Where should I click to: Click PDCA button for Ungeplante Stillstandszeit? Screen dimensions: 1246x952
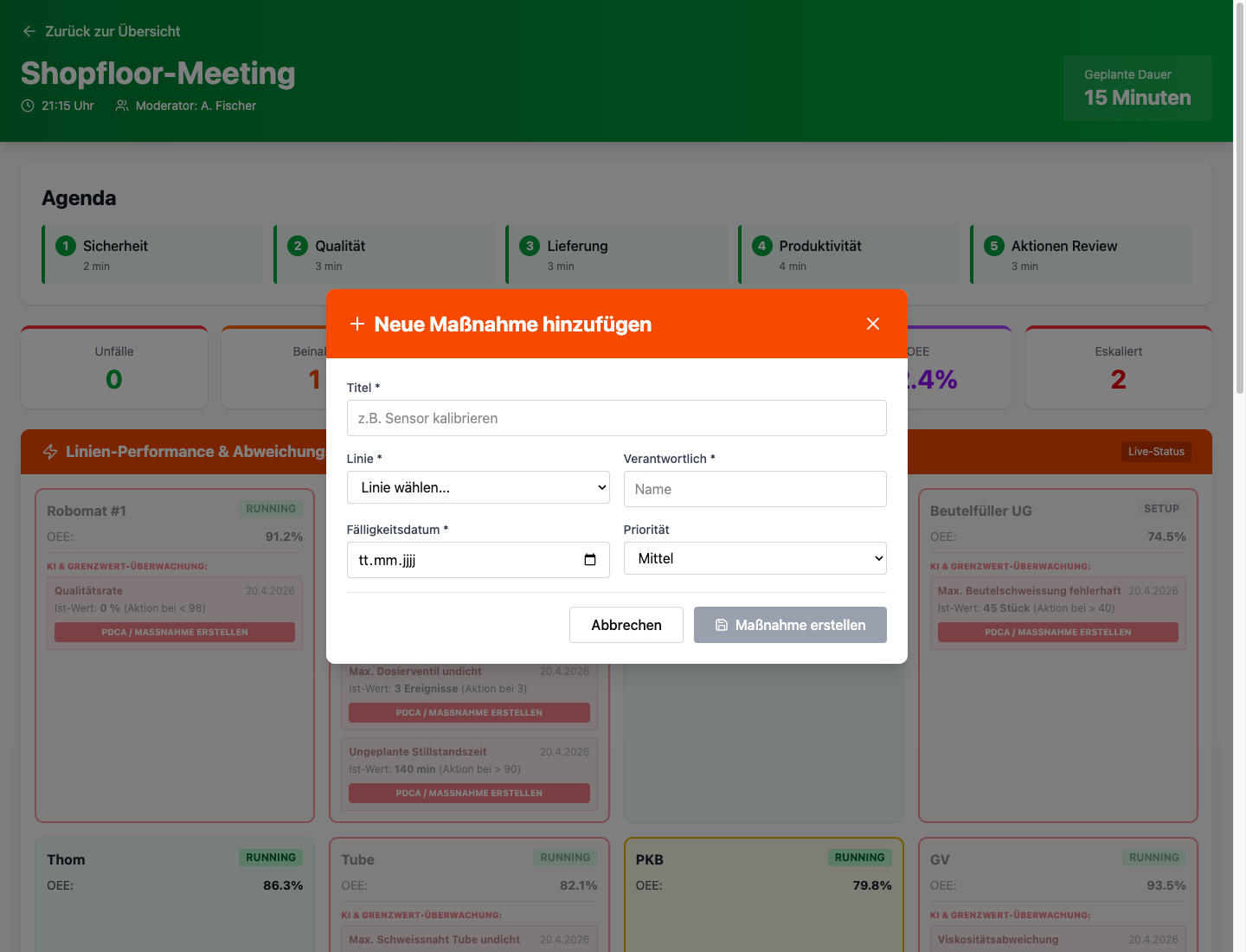[x=468, y=793]
